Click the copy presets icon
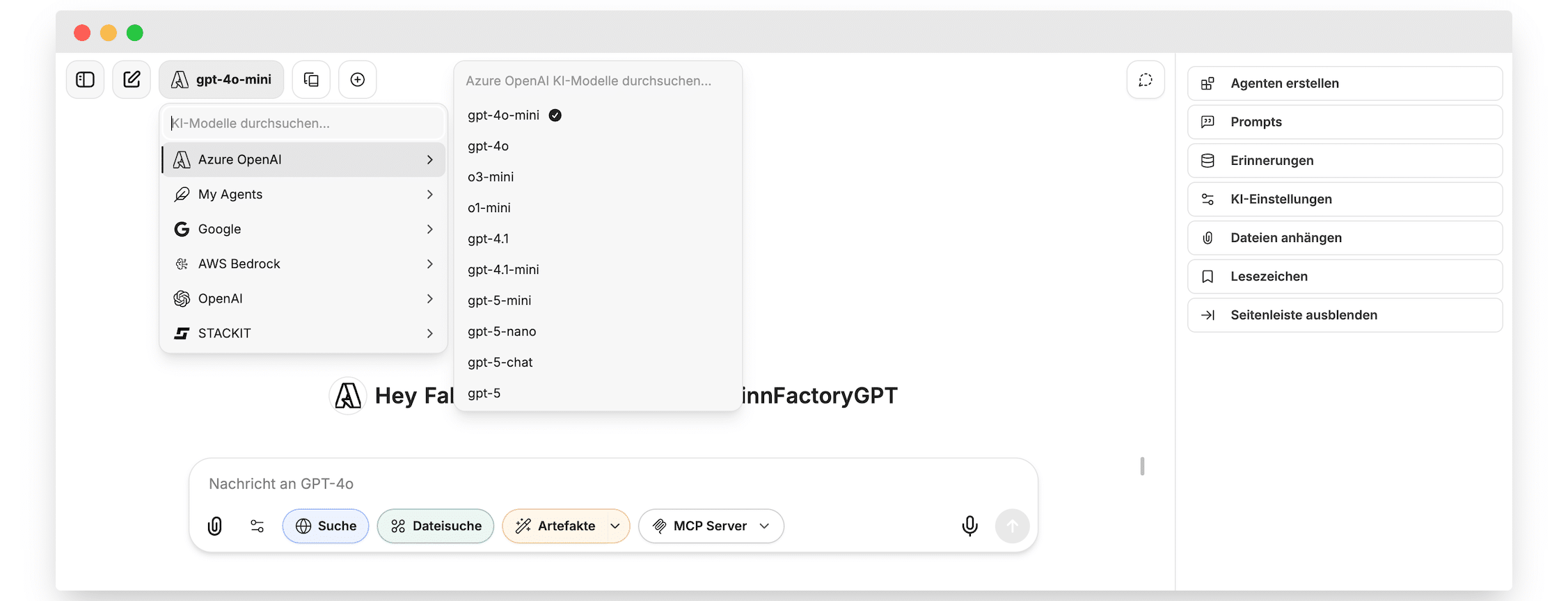This screenshot has width=1568, height=601. point(311,80)
